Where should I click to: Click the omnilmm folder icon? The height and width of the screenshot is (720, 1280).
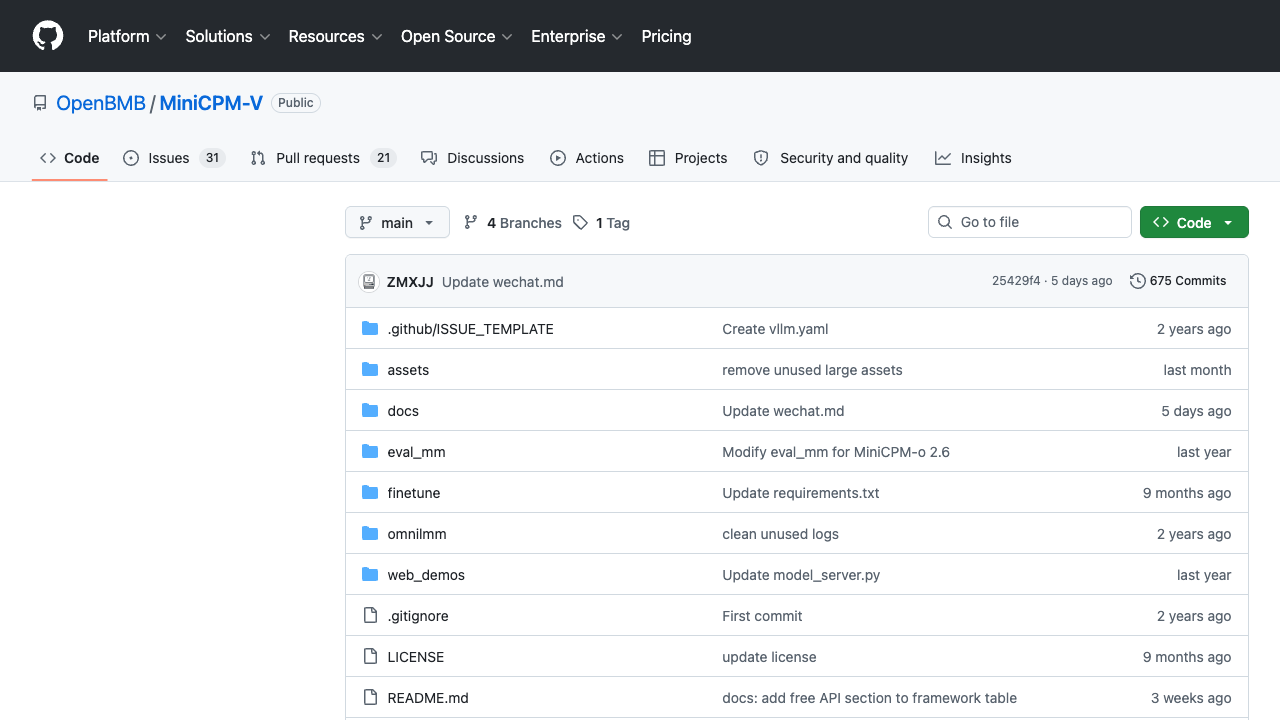point(370,534)
